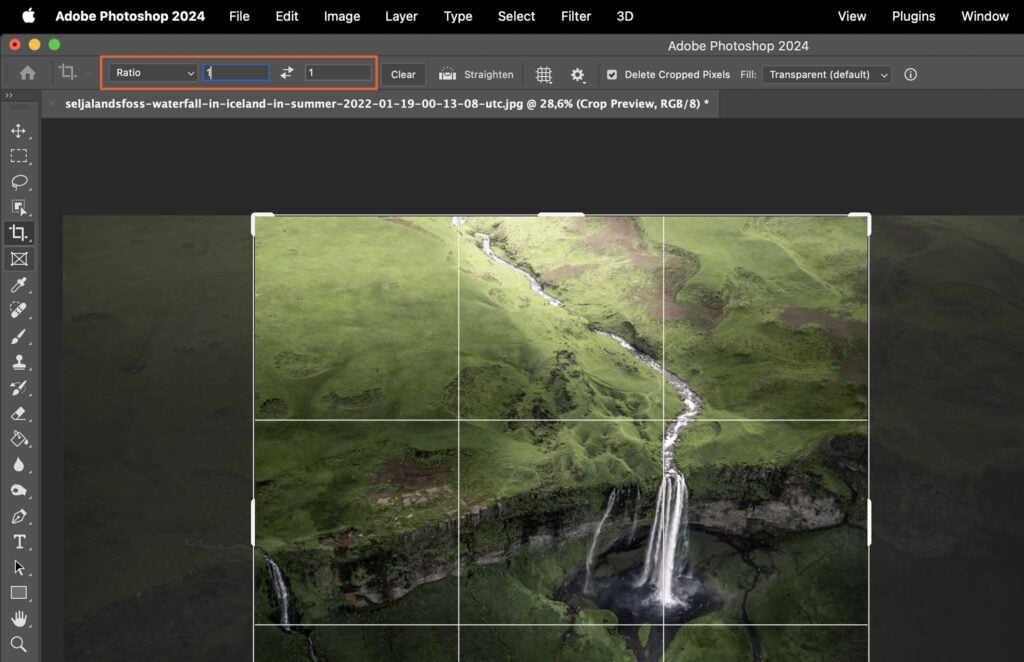Open the crop overlay grid options

pyautogui.click(x=543, y=74)
